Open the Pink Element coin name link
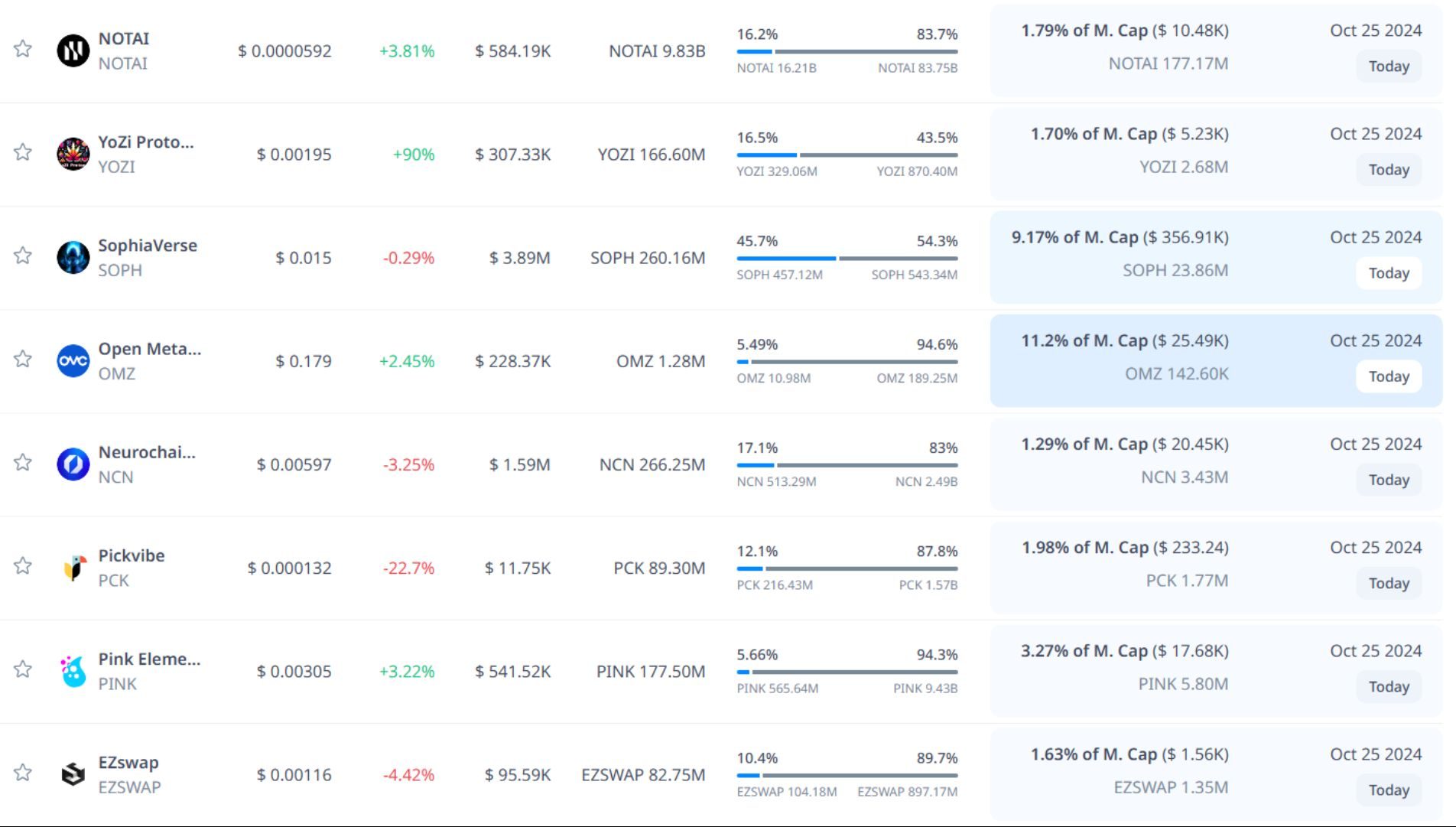Viewport: 1456px width, 827px height. 149,659
